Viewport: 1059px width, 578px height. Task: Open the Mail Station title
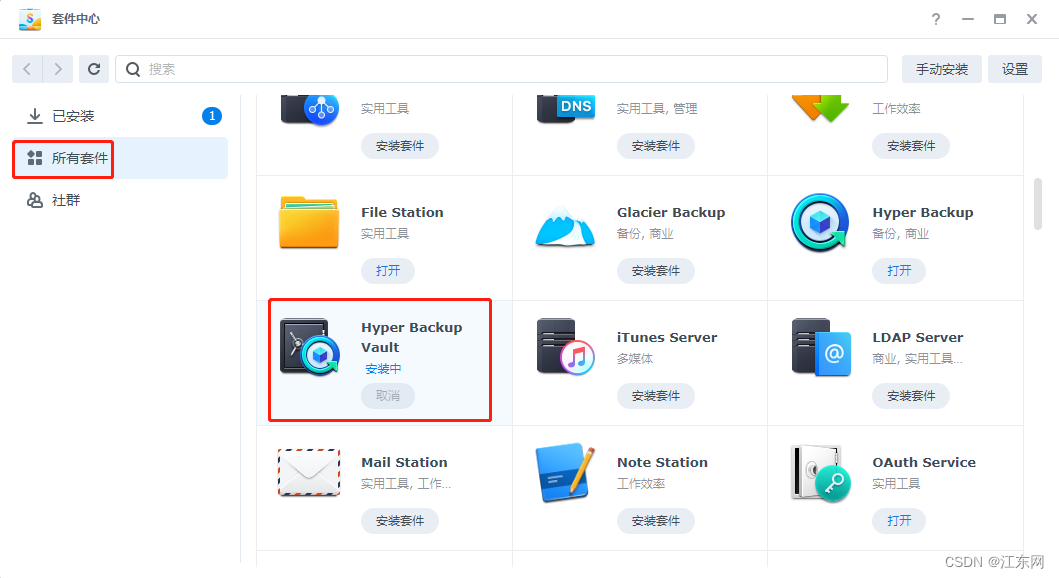pos(404,462)
